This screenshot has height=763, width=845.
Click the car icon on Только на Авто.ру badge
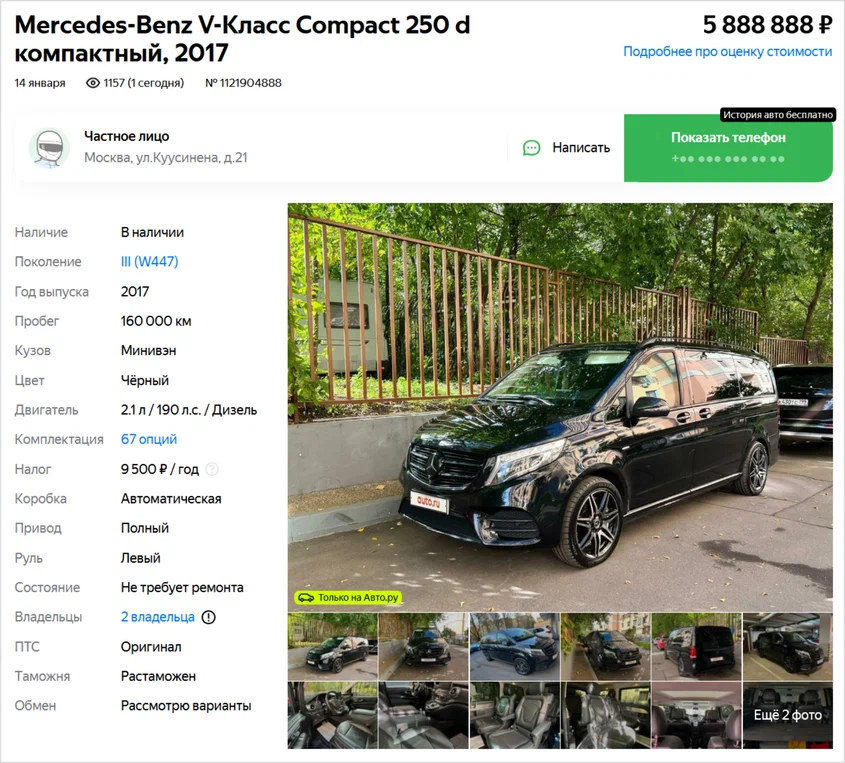[x=306, y=598]
